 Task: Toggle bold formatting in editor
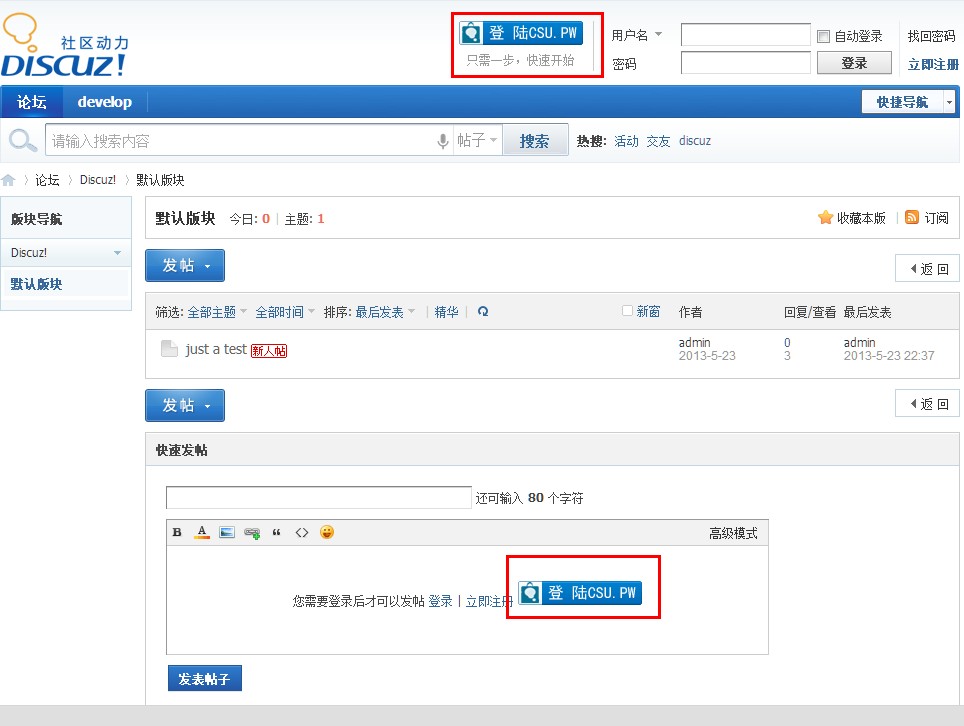pos(177,532)
